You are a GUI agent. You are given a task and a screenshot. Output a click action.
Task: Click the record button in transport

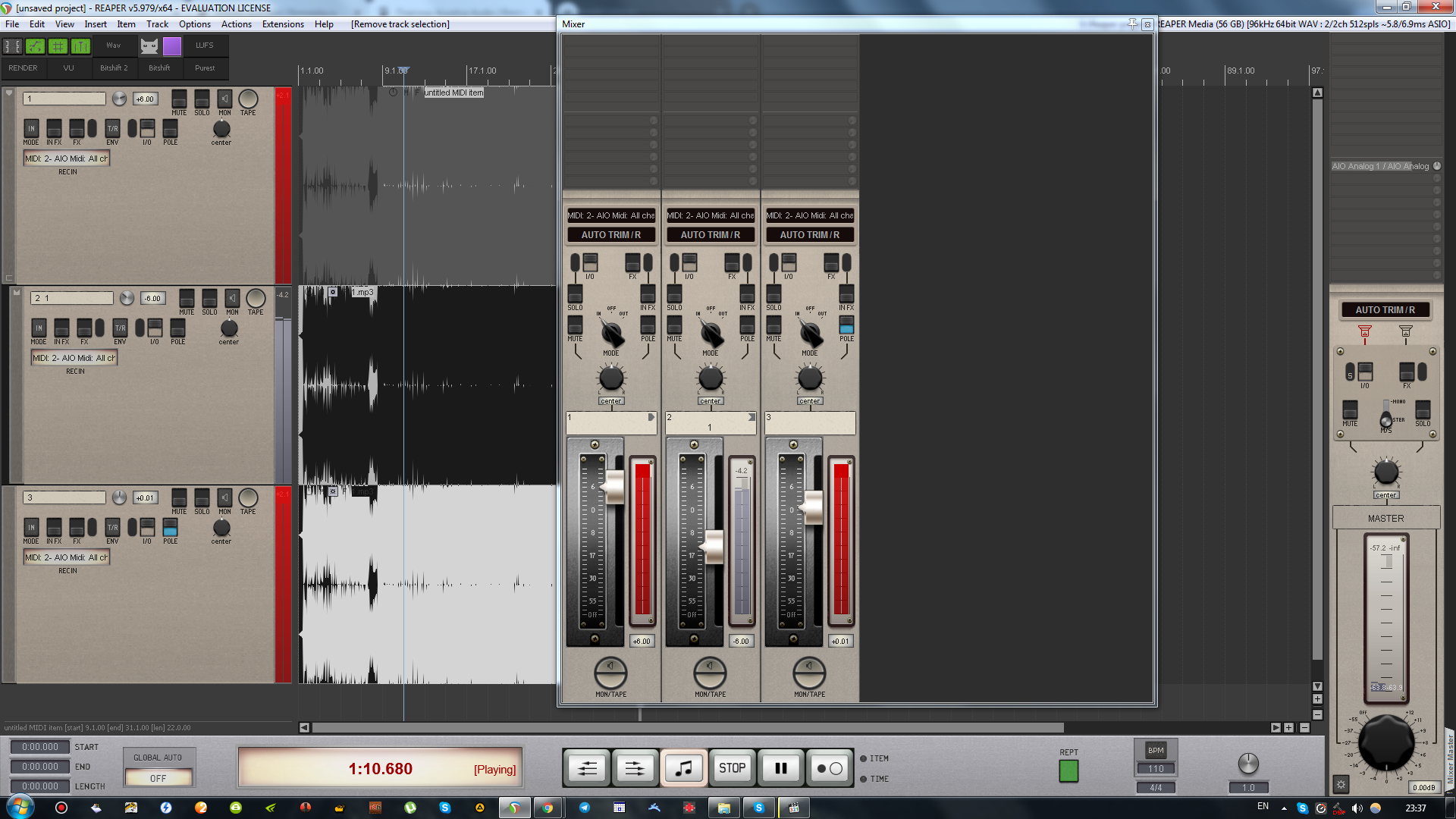coord(829,768)
